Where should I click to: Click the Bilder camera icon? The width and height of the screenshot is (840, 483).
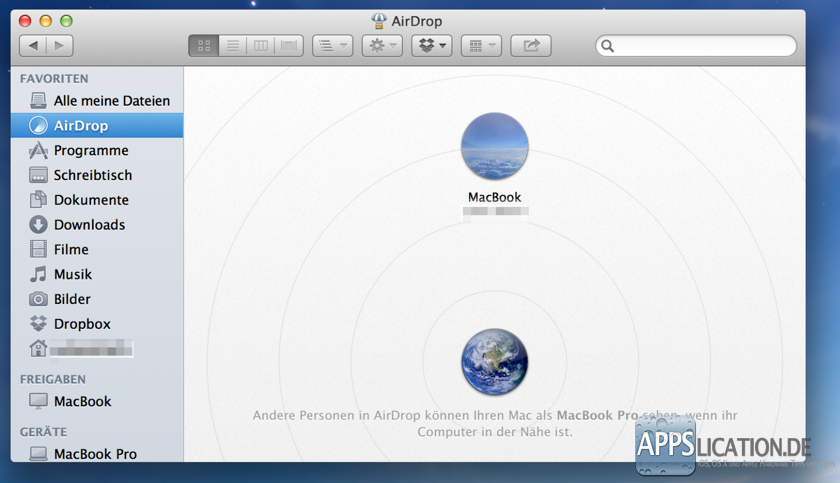[38, 299]
